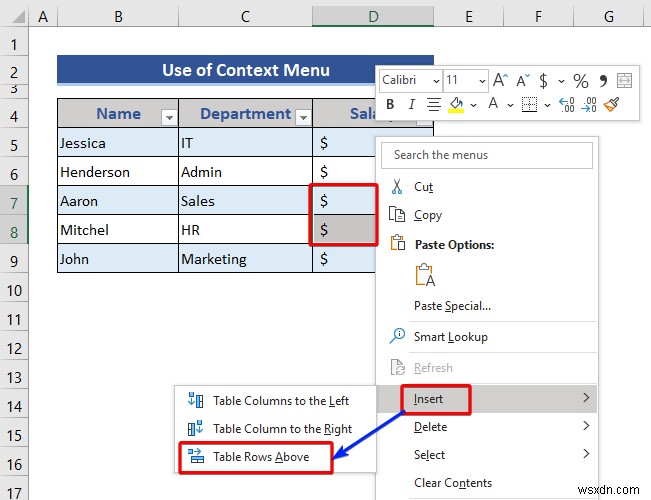Toggle italic formatting
Screen dimensions: 651x500
point(411,104)
